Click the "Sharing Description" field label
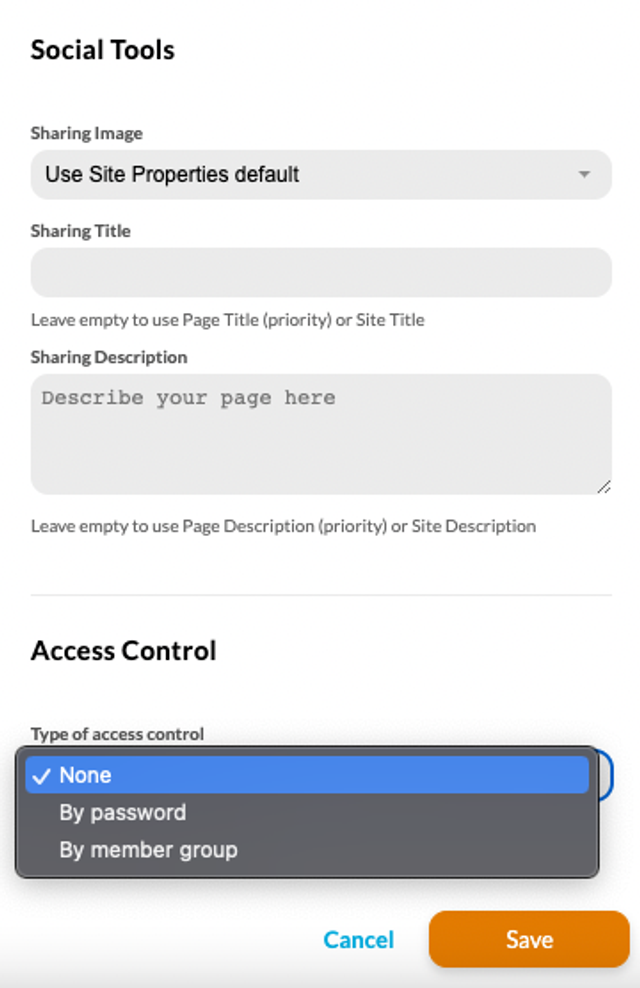The image size is (640, 988). click(x=109, y=357)
